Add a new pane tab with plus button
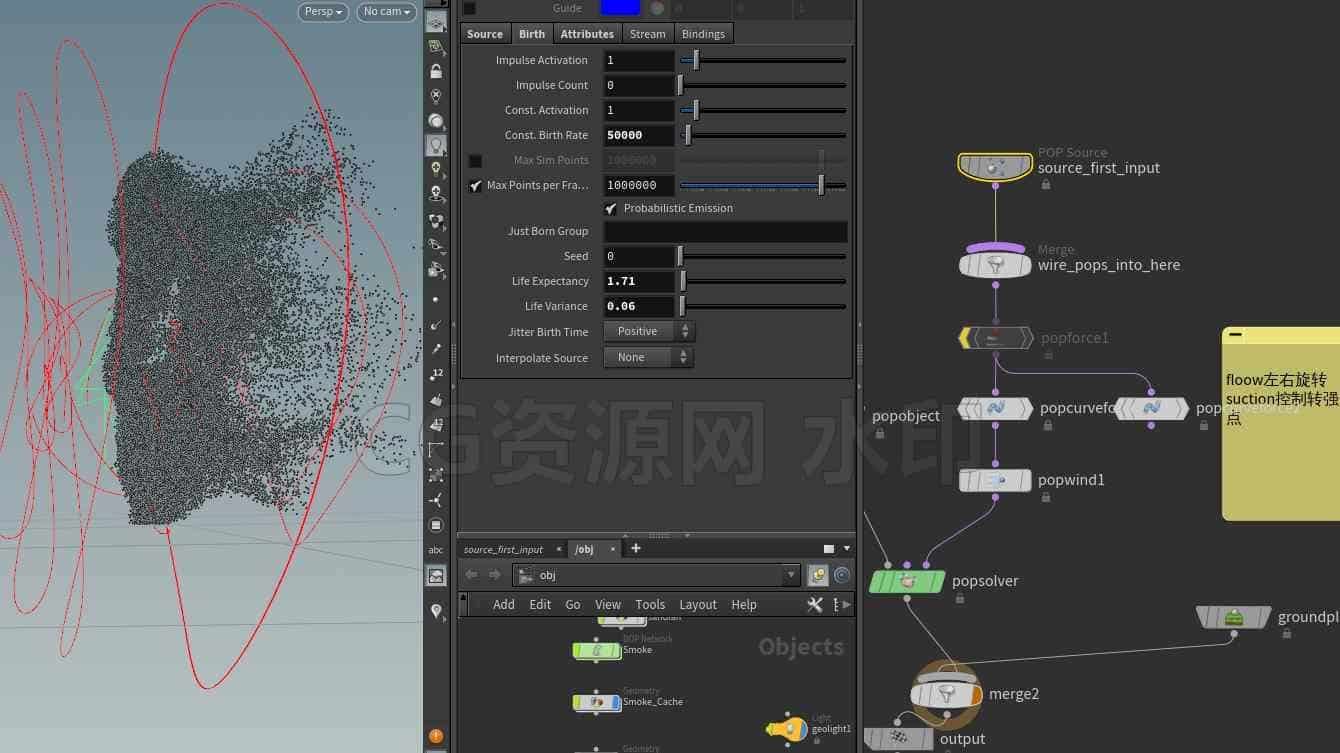The width and height of the screenshot is (1340, 753). pyautogui.click(x=635, y=548)
